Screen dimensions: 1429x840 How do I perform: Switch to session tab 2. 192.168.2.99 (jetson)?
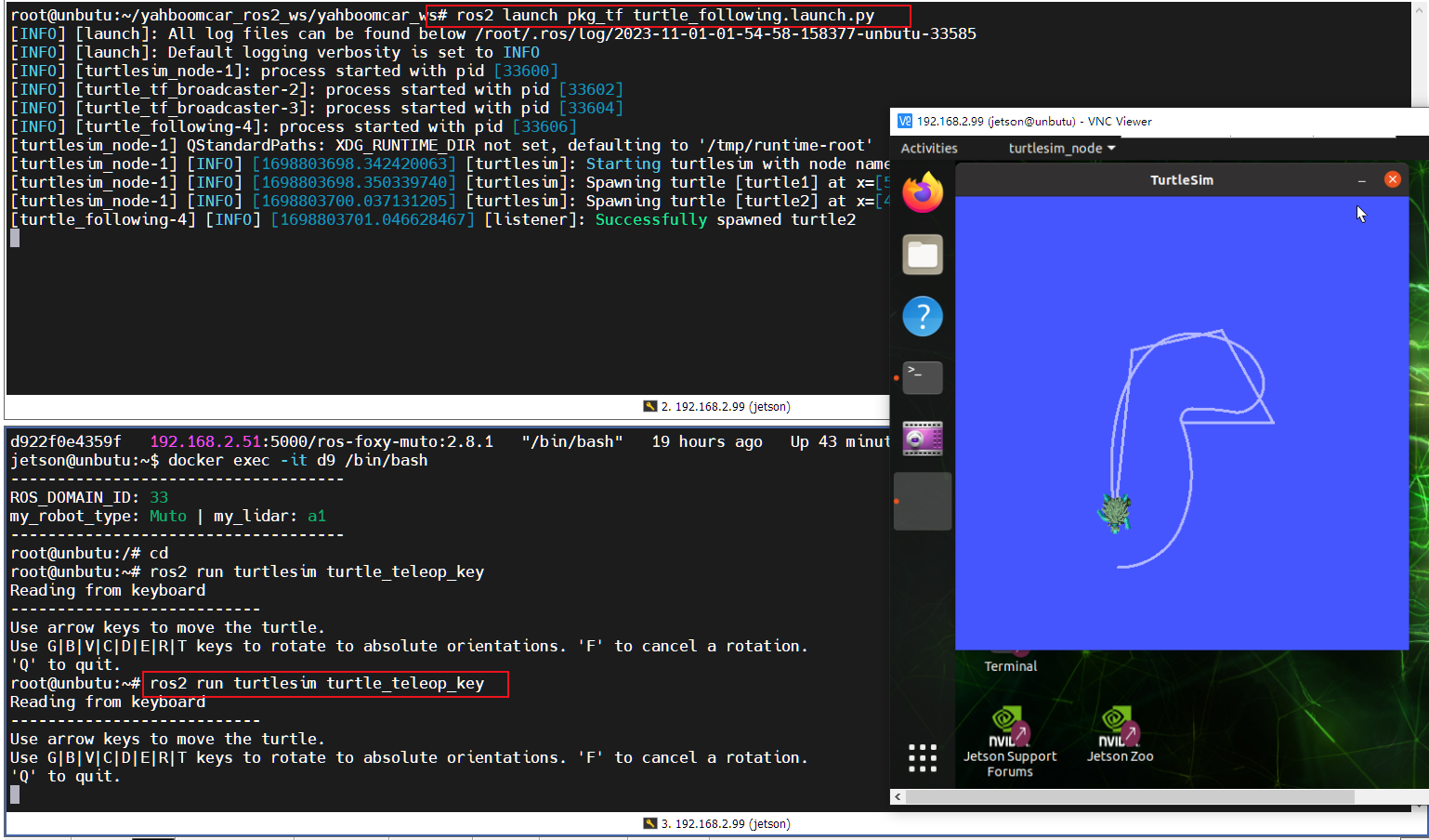pos(716,407)
